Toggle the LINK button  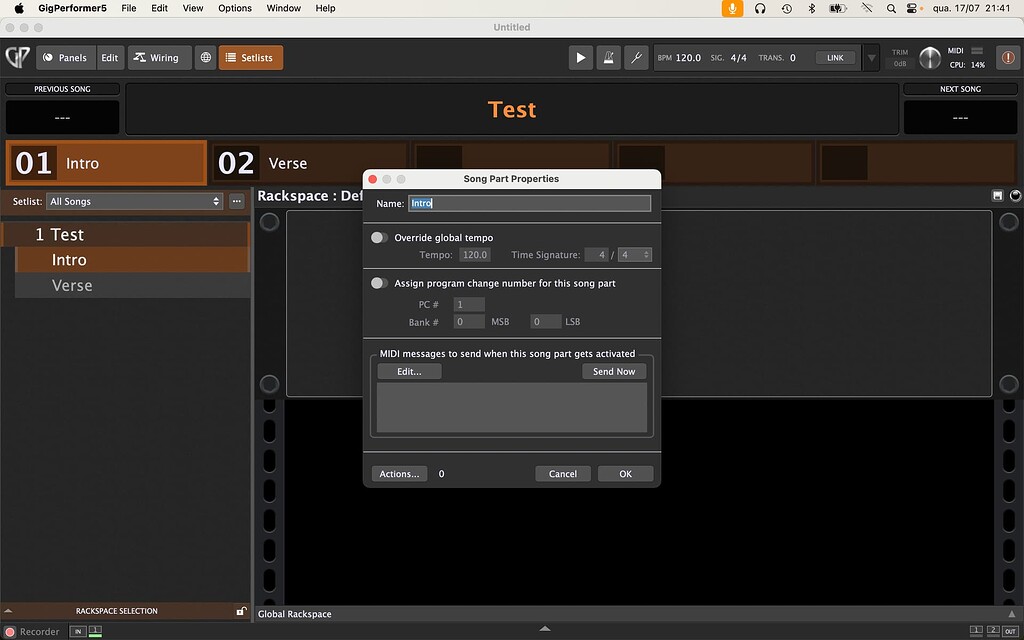835,57
